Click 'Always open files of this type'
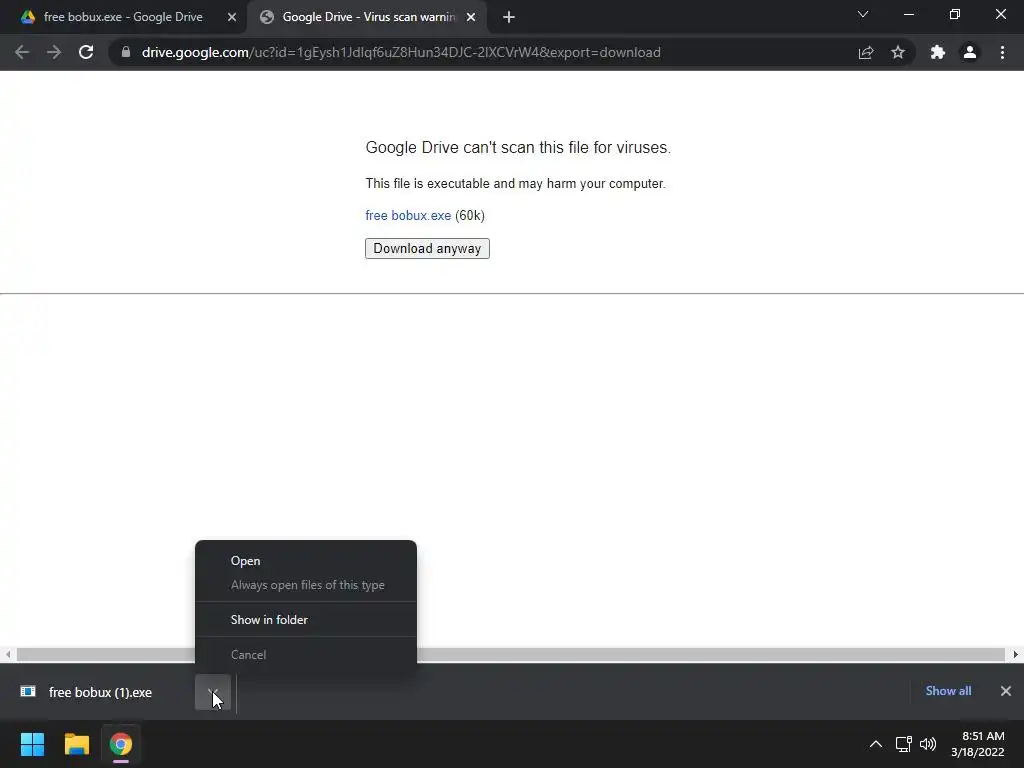The image size is (1024, 768). [x=306, y=585]
